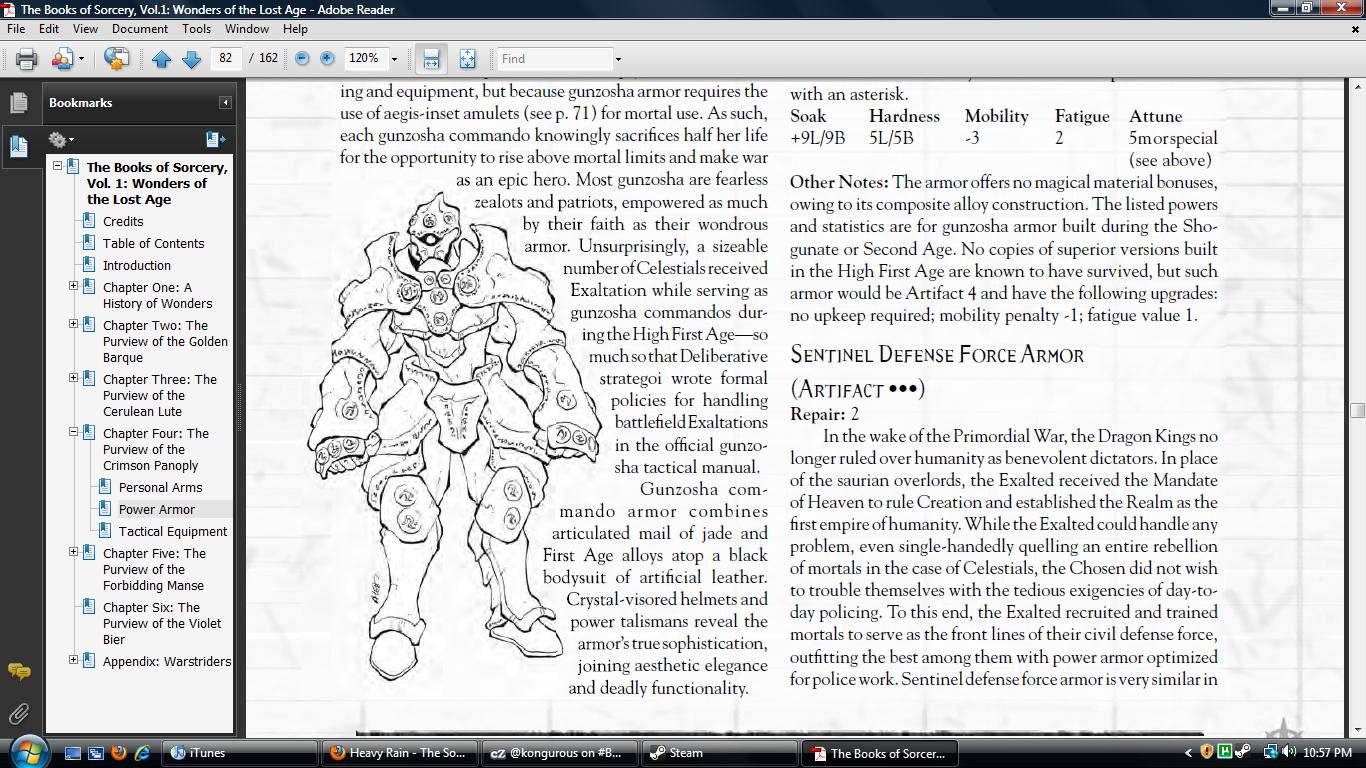This screenshot has width=1366, height=768.
Task: Open the File menu
Action: coord(16,29)
